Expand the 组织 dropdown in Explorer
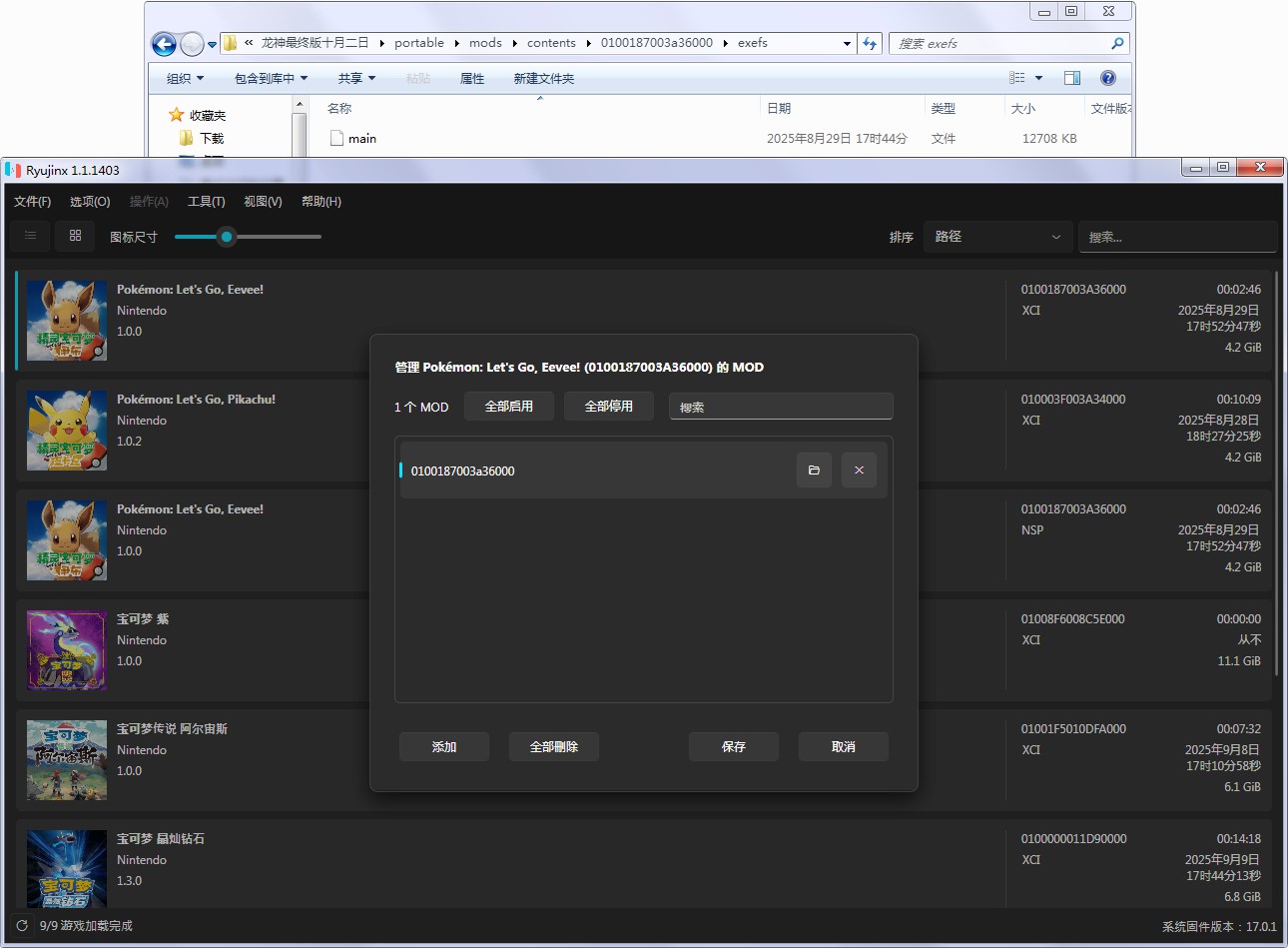The height and width of the screenshot is (948, 1288). click(x=186, y=79)
